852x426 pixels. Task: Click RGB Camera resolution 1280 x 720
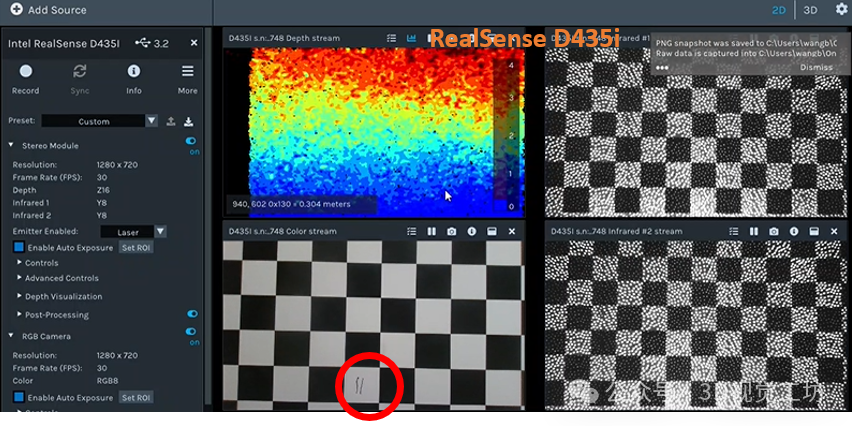coord(117,355)
